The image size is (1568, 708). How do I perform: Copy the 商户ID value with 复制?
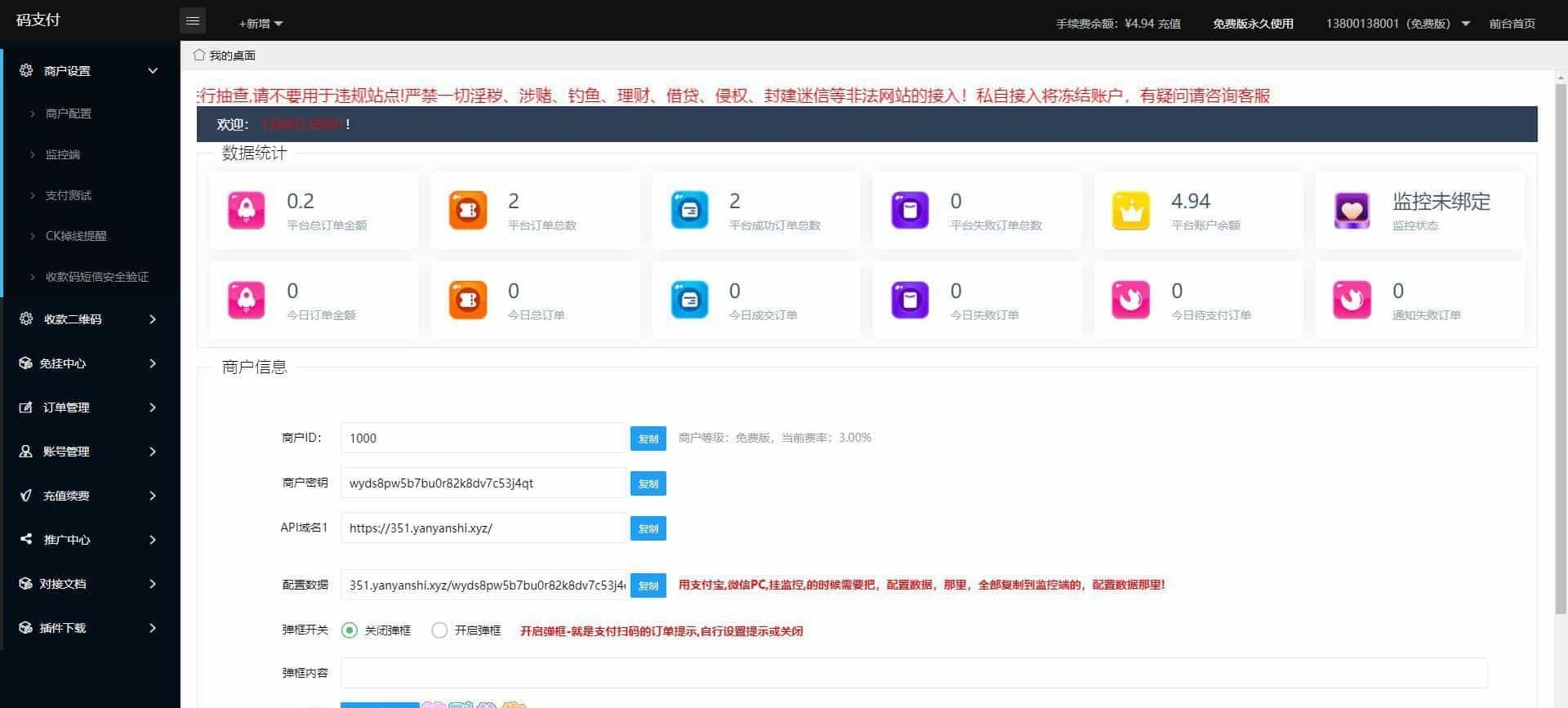[x=648, y=439]
